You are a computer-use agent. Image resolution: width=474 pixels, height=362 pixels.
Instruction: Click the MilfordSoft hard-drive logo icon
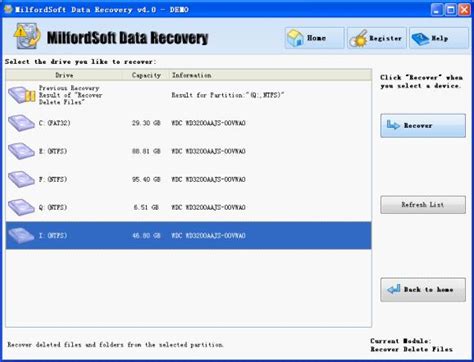[x=27, y=36]
